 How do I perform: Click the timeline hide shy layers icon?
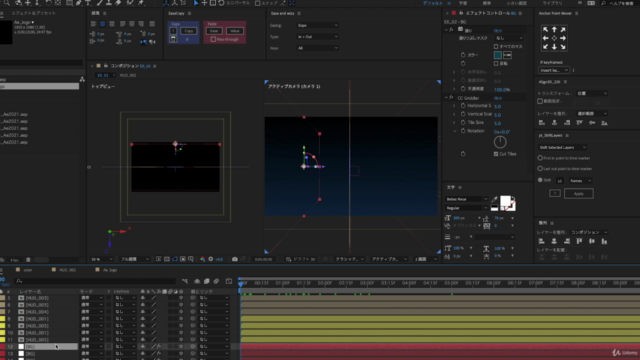[x=197, y=281]
